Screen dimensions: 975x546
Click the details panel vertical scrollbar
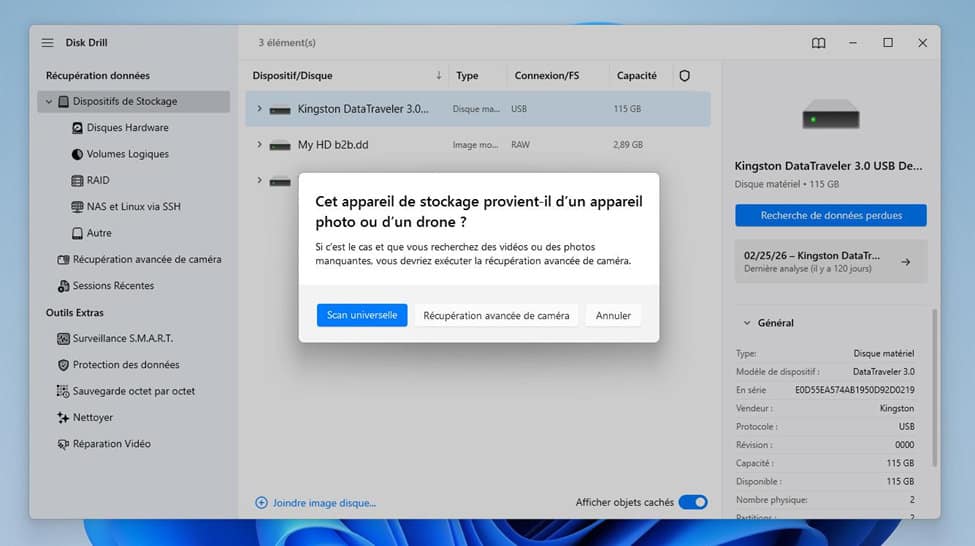point(934,387)
